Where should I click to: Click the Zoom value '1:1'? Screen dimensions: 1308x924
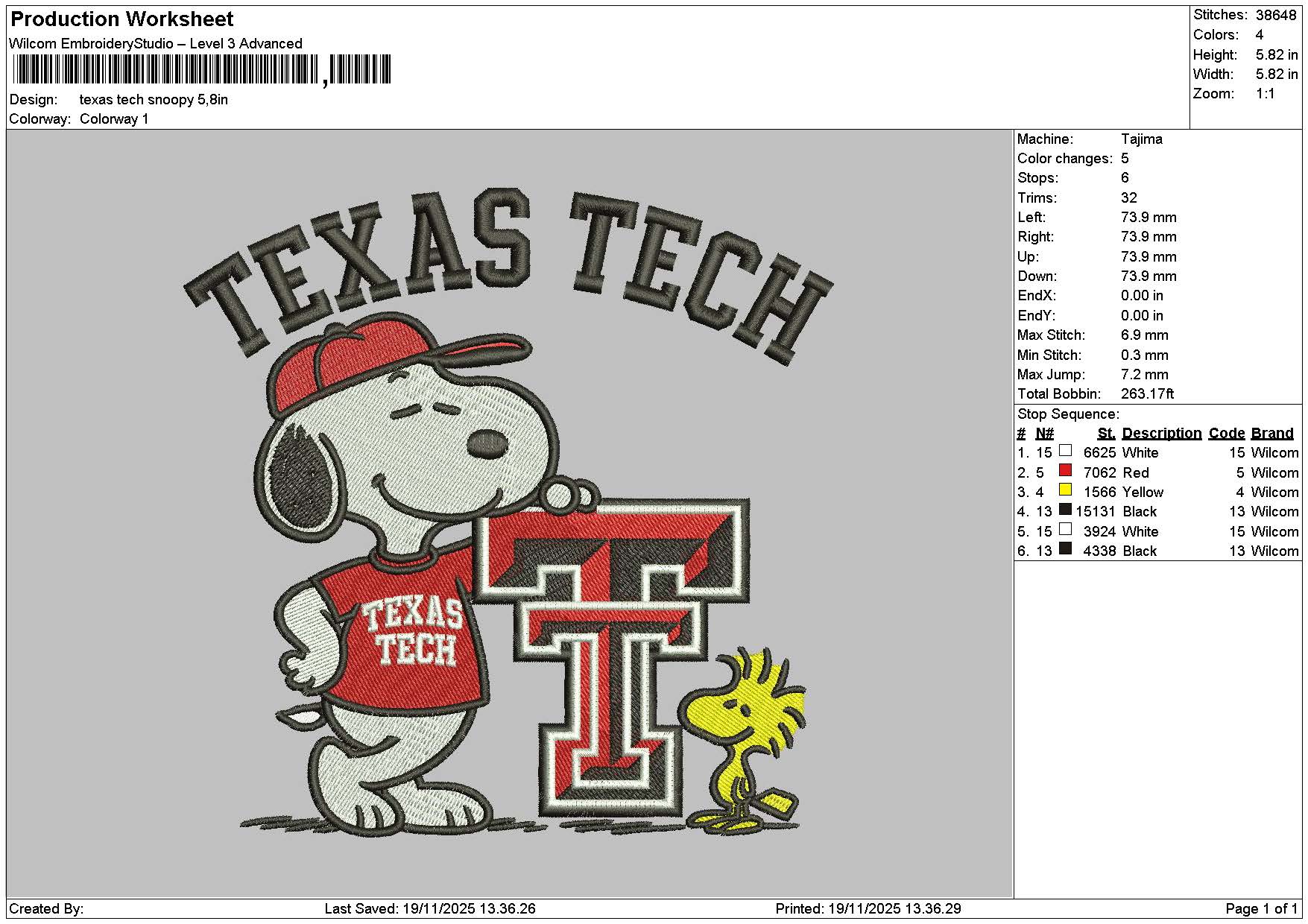[1266, 93]
